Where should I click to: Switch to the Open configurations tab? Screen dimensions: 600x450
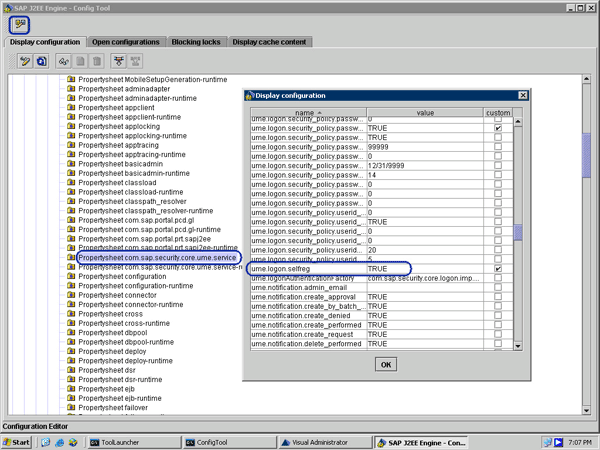(126, 42)
